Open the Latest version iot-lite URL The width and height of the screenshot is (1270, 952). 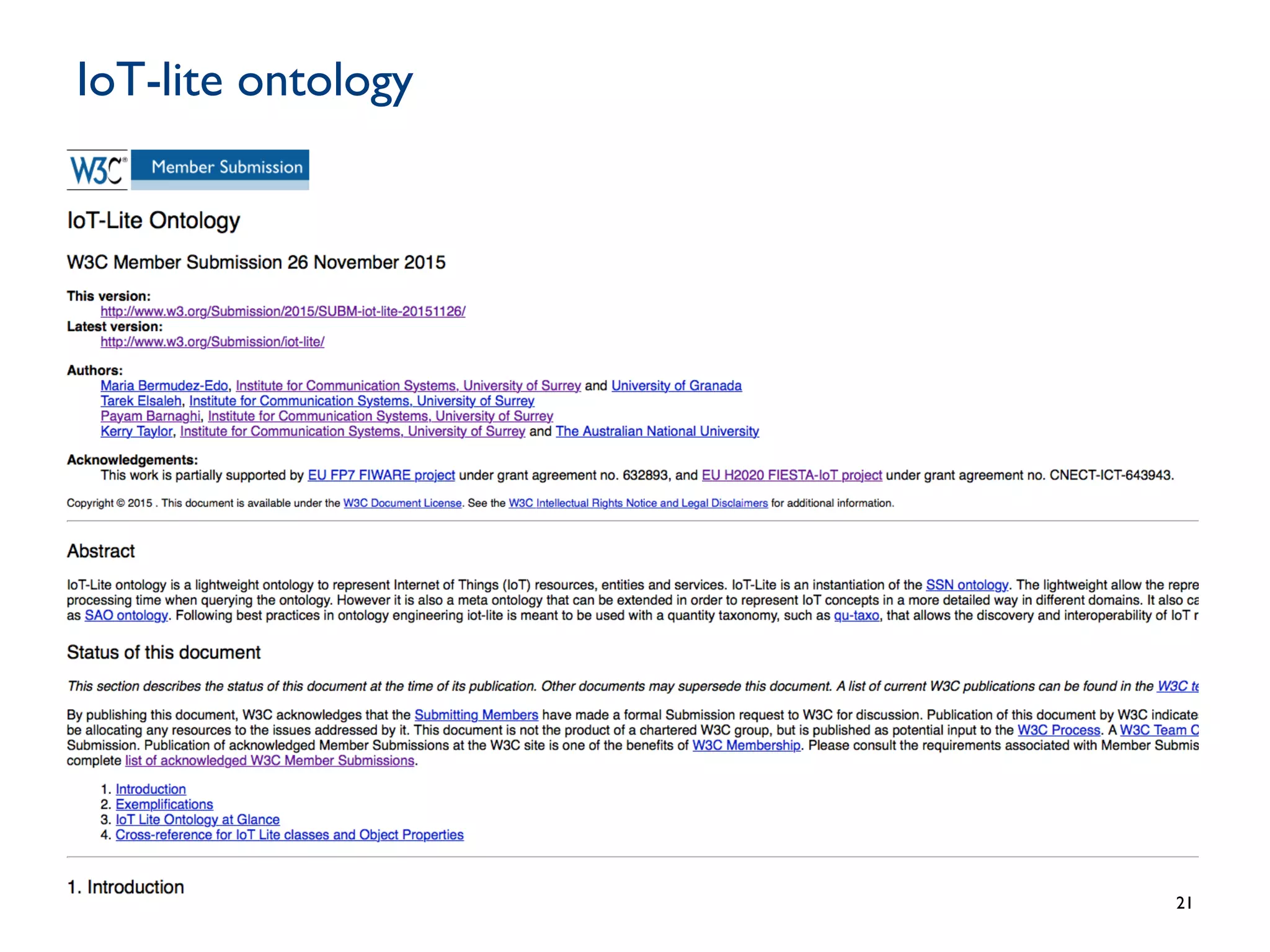click(x=212, y=342)
